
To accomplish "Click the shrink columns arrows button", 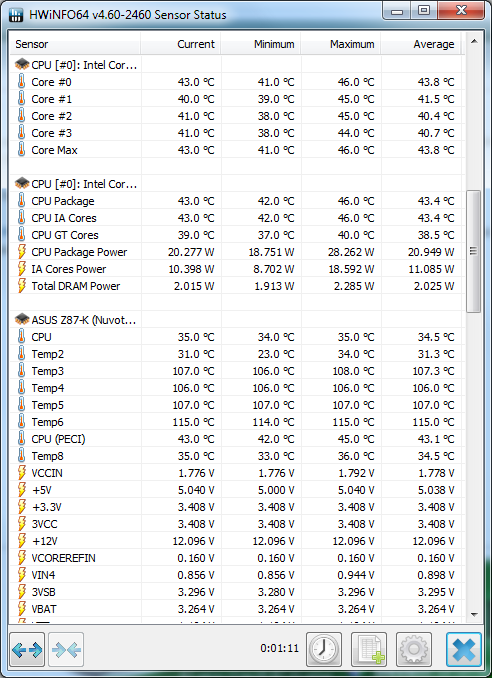I will (x=66, y=649).
